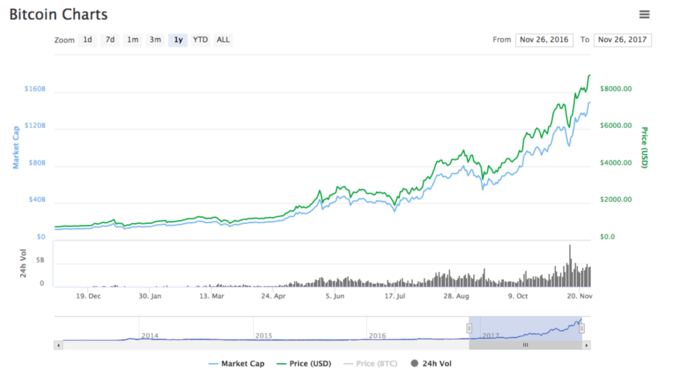
Task: Click the Price (USD) axis title
Action: pos(644,147)
